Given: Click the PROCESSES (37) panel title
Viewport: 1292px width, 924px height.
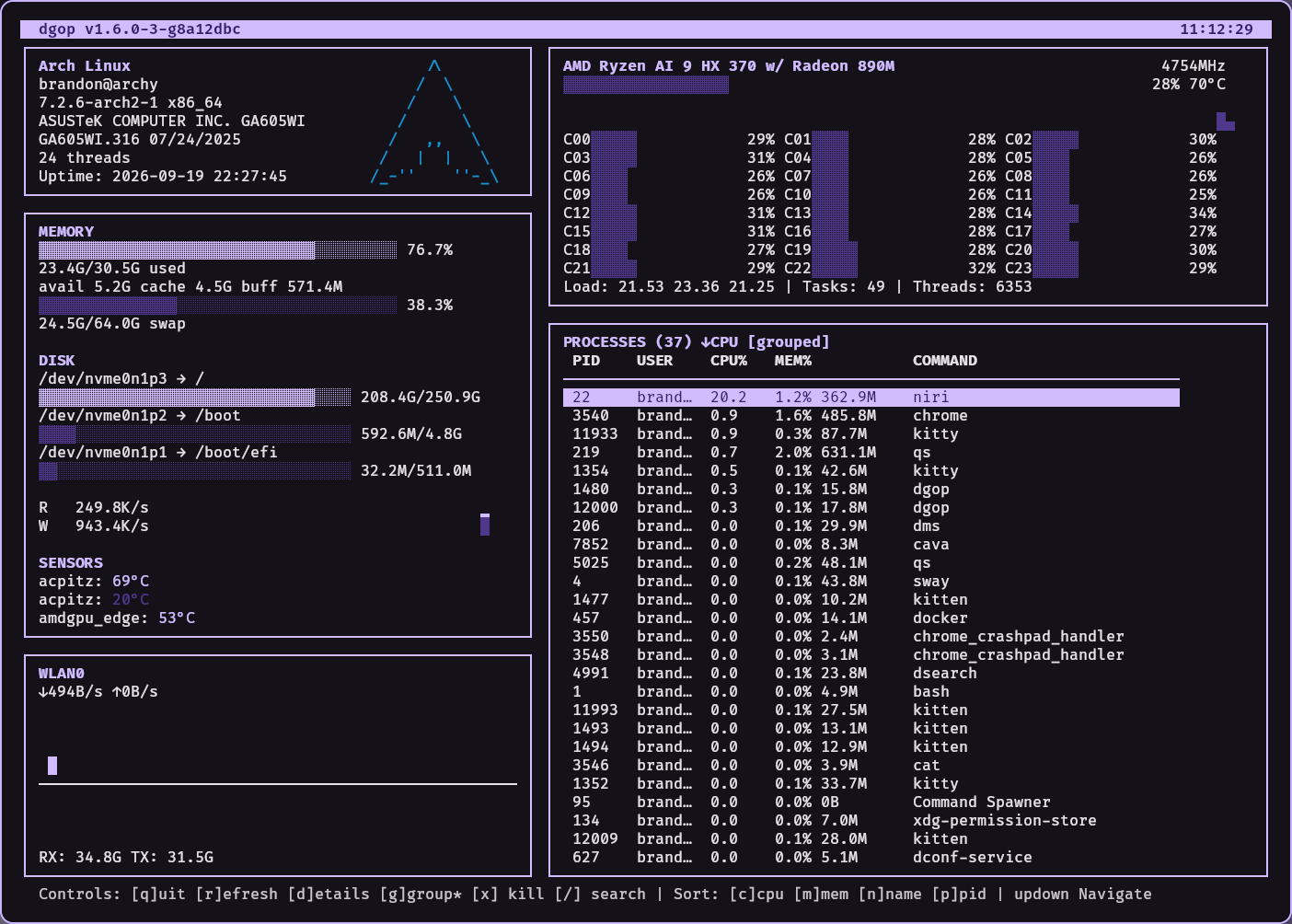Looking at the screenshot, I should [697, 341].
